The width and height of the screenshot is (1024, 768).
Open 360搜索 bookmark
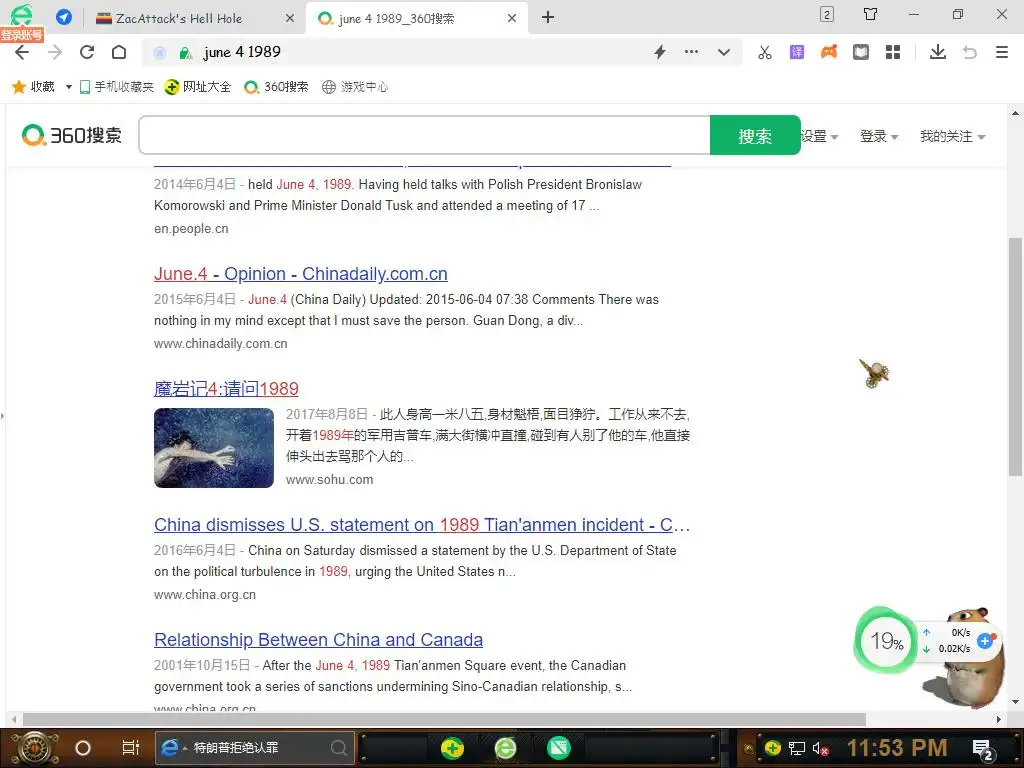[x=276, y=87]
